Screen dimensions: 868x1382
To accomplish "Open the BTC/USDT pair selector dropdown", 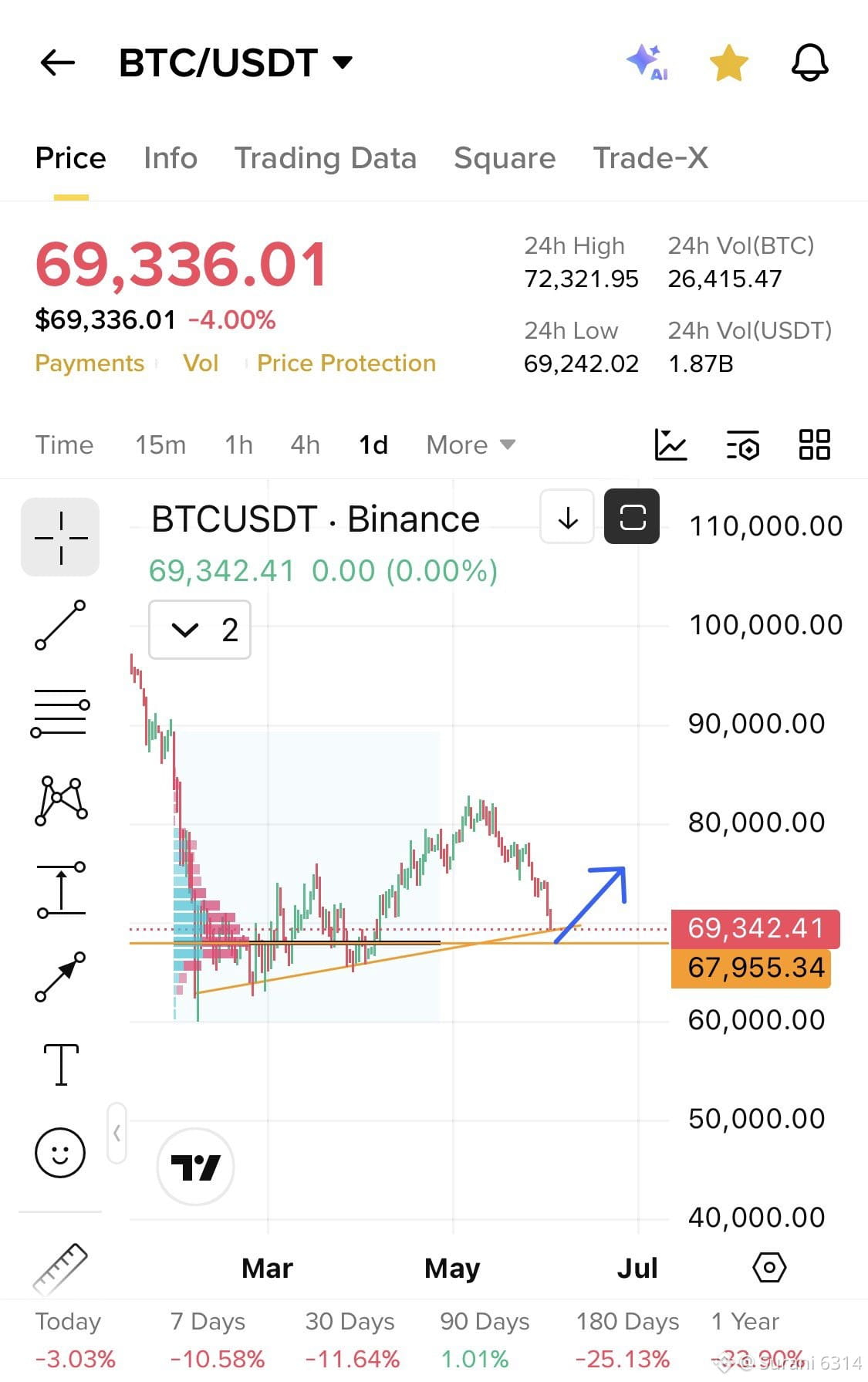I will (235, 63).
